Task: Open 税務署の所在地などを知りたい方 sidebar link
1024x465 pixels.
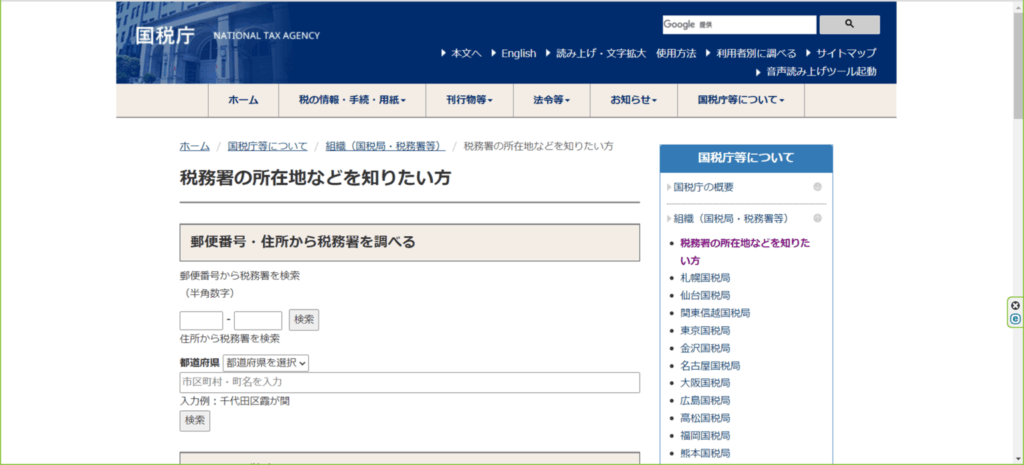Action: [745, 251]
